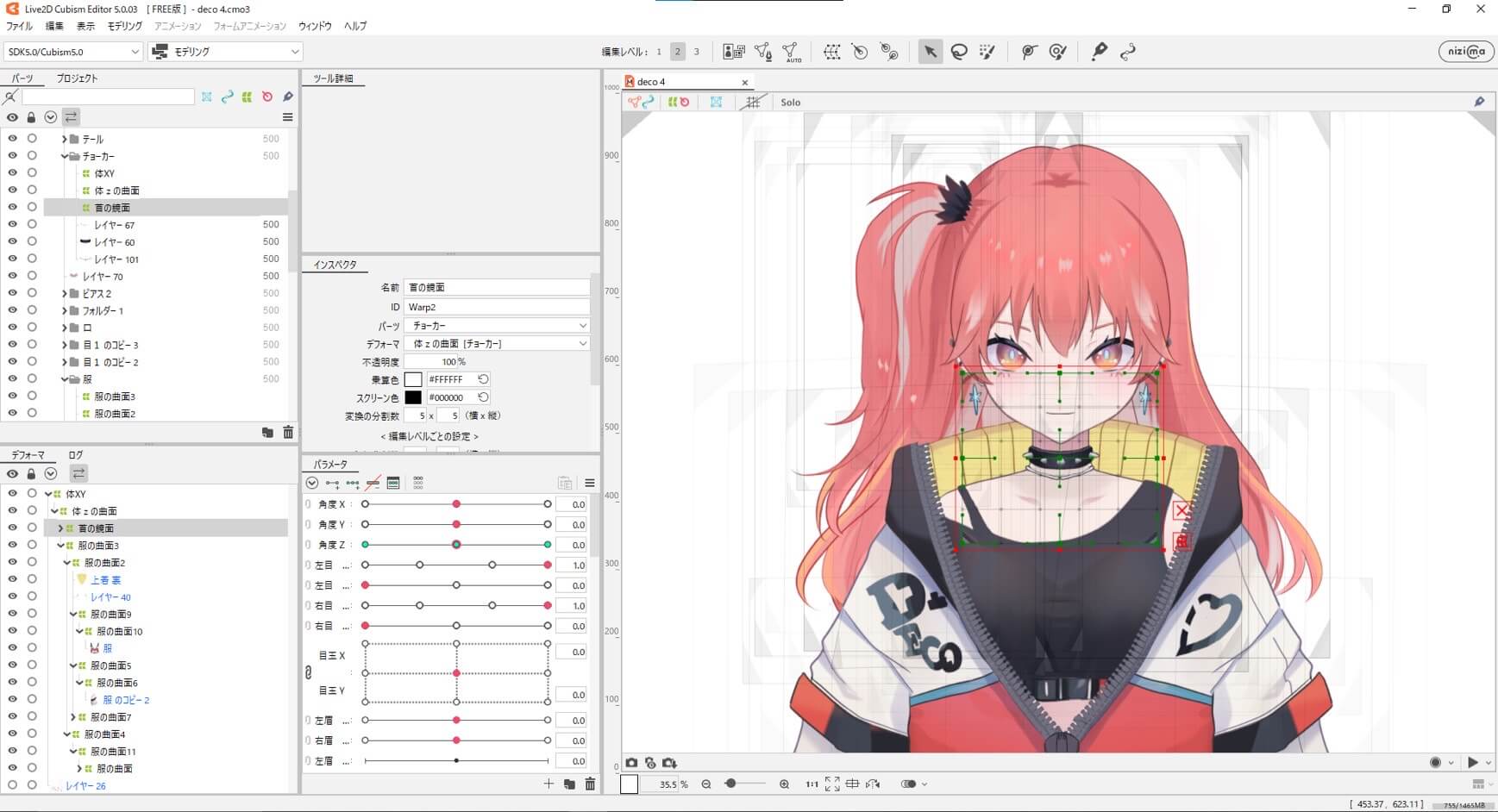Zoom out of the canvas
The image size is (1498, 812).
pos(706,784)
